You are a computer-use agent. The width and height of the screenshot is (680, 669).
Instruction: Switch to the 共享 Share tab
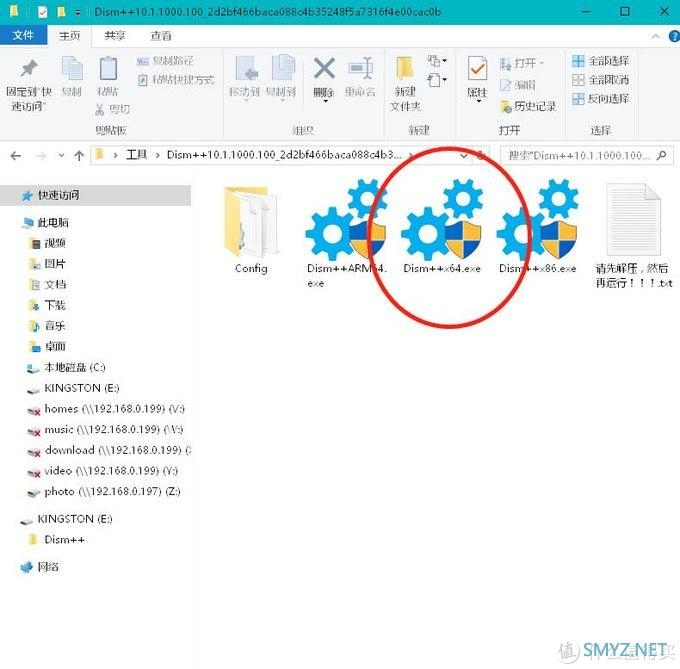tap(115, 36)
